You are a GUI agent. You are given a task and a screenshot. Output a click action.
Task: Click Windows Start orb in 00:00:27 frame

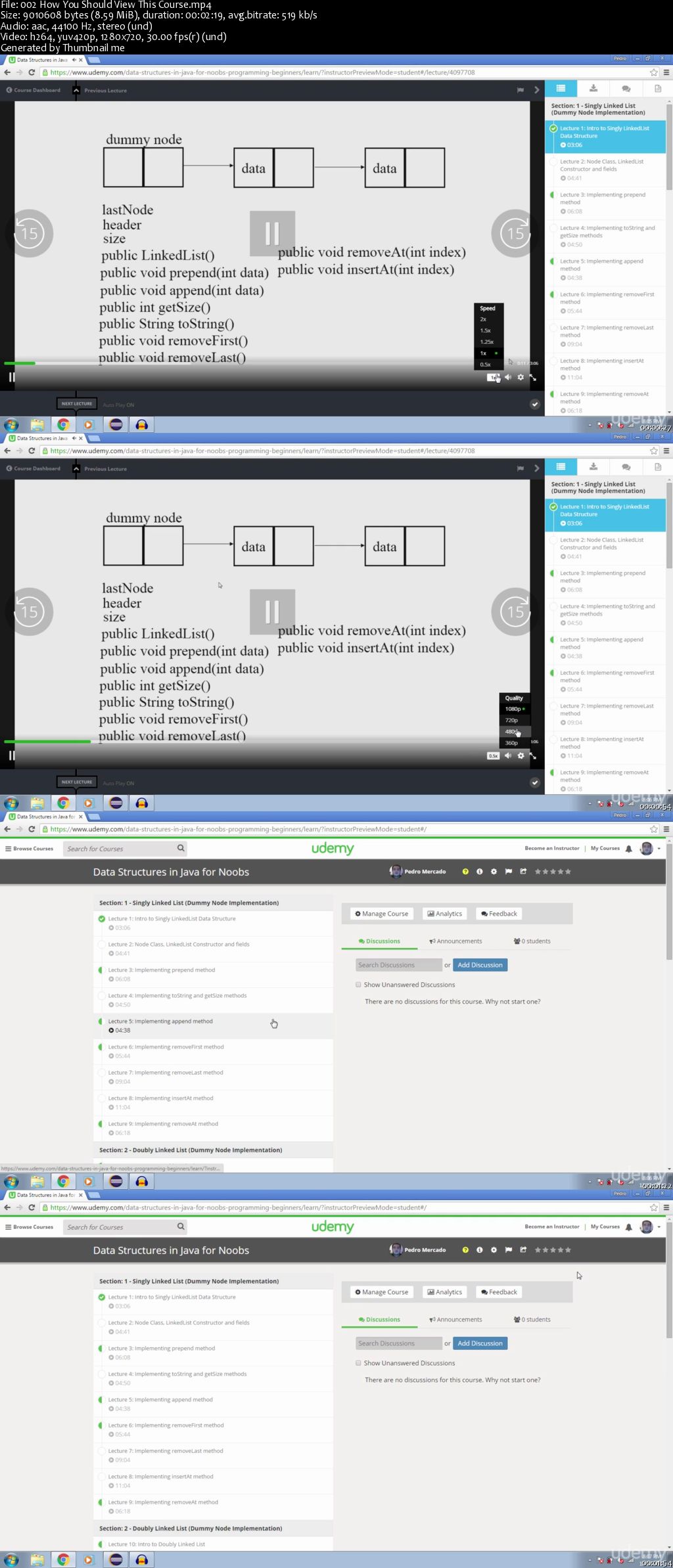[11, 425]
